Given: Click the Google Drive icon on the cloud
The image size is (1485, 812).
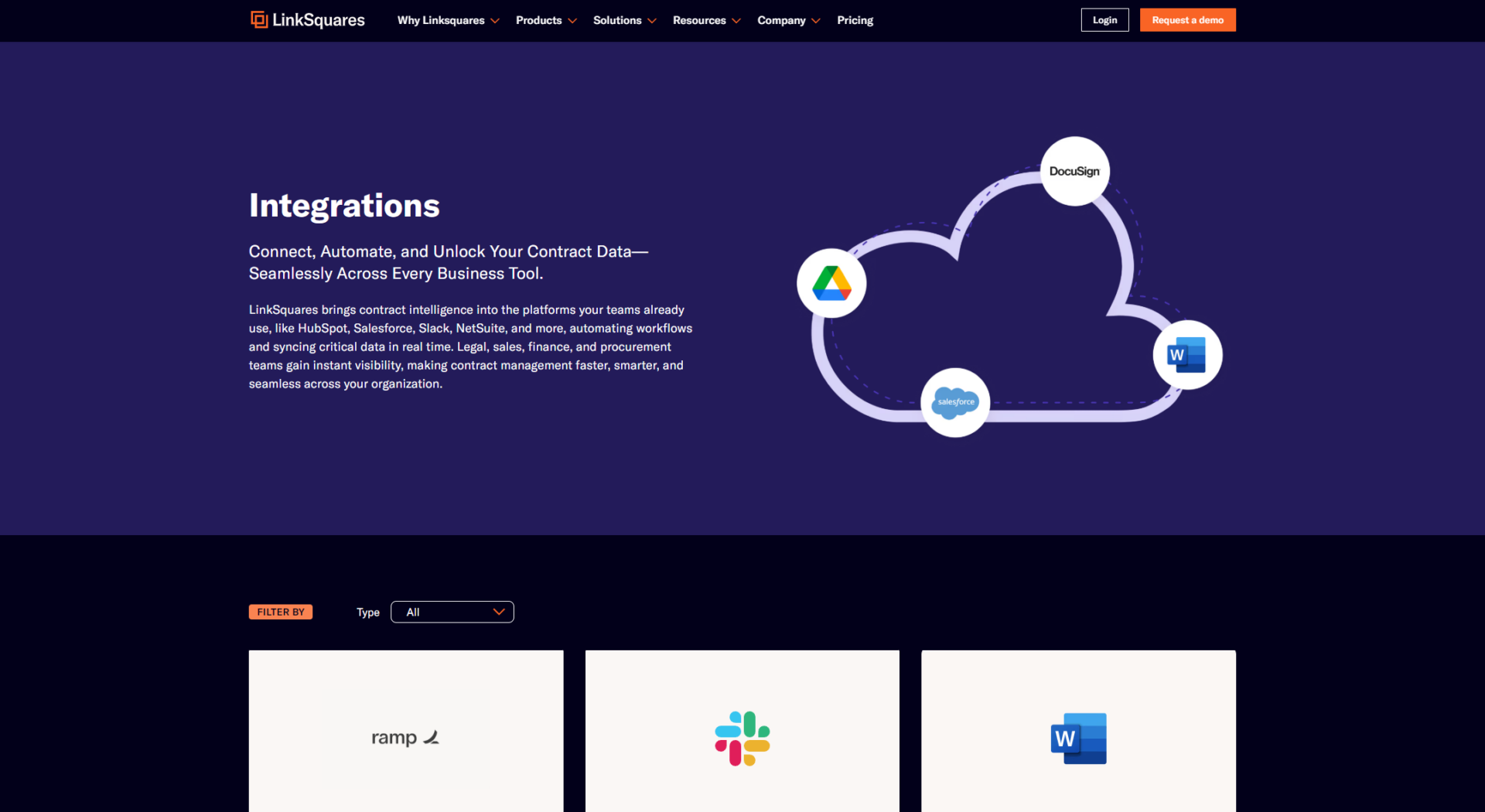Looking at the screenshot, I should tap(831, 283).
